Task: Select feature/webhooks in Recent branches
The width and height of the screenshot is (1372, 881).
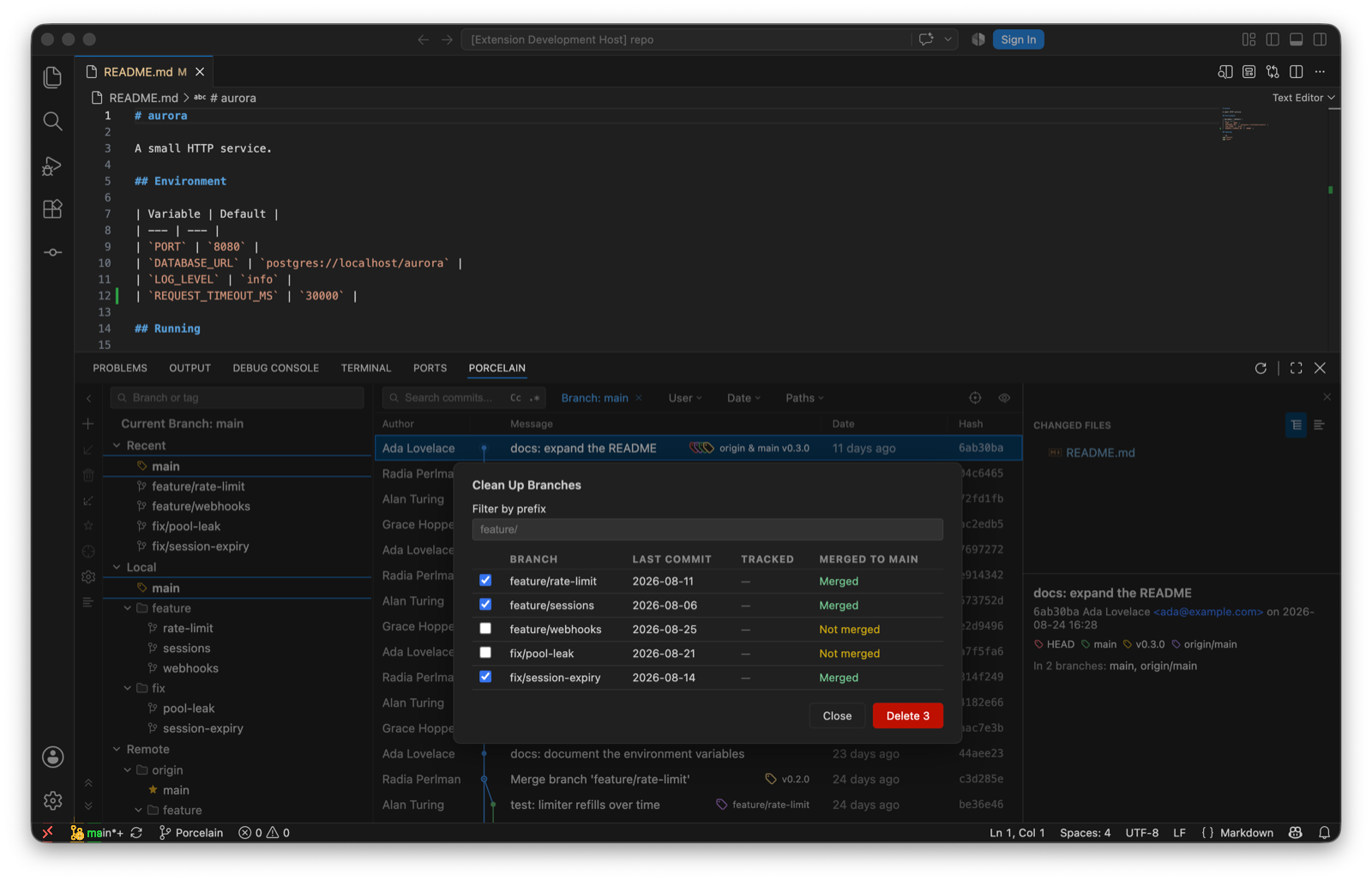Action: [x=201, y=506]
